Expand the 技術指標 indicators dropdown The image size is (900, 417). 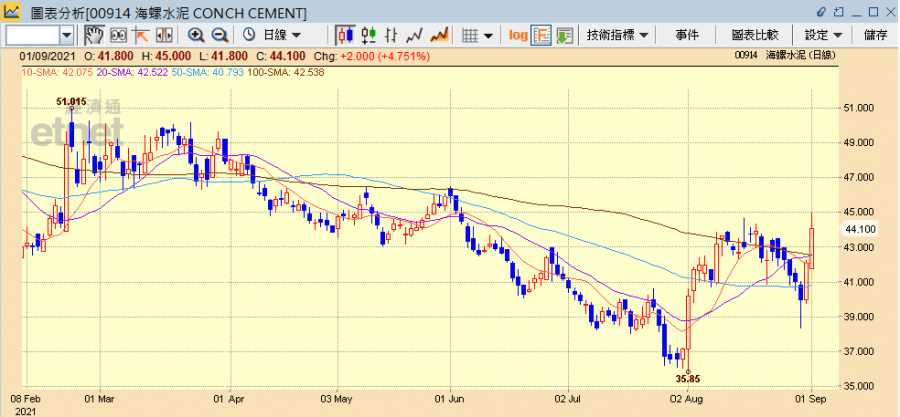(617, 35)
